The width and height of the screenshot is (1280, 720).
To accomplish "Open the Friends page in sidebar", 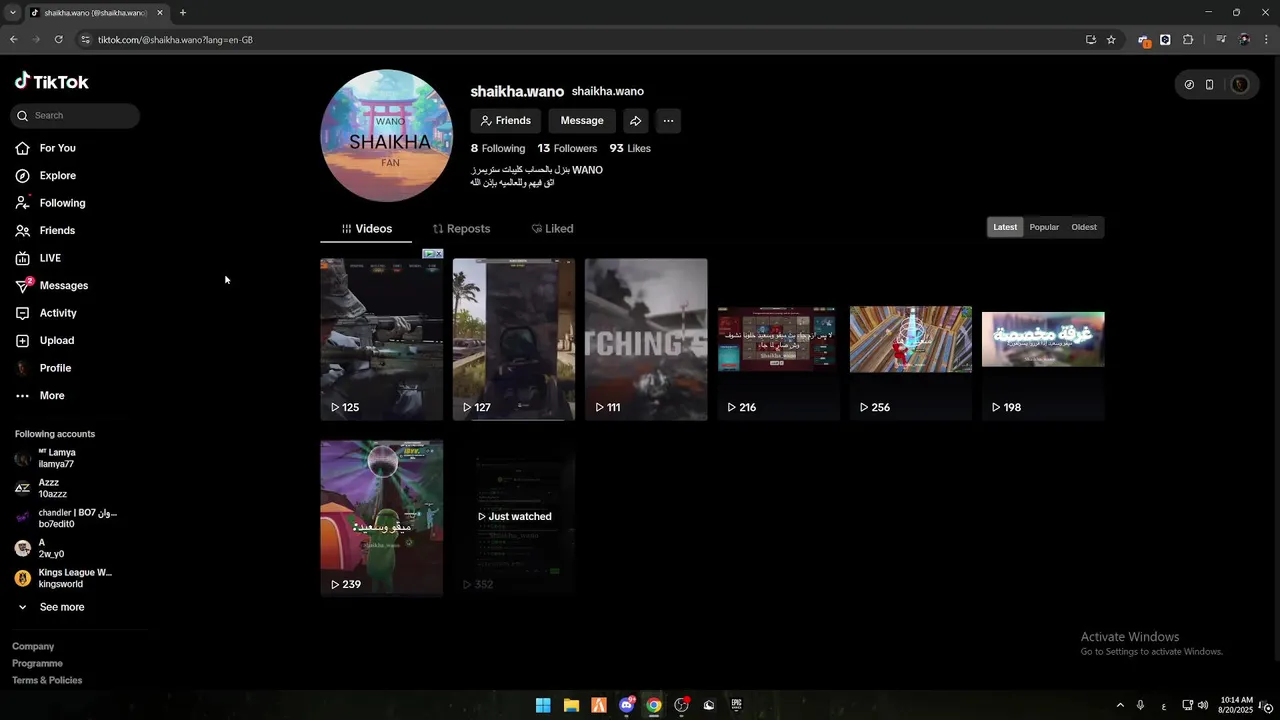I will pos(46,231).
